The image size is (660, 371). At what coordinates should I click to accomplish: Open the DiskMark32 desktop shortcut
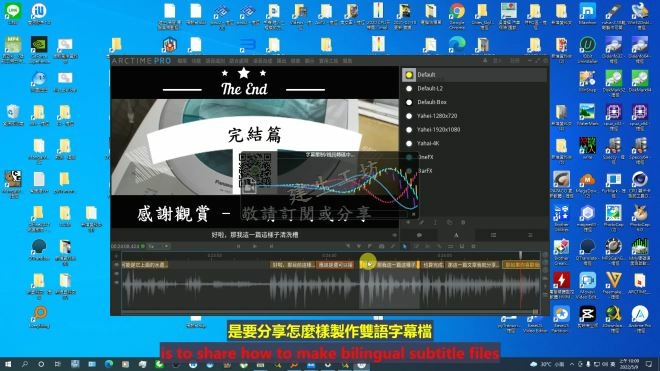point(613,83)
